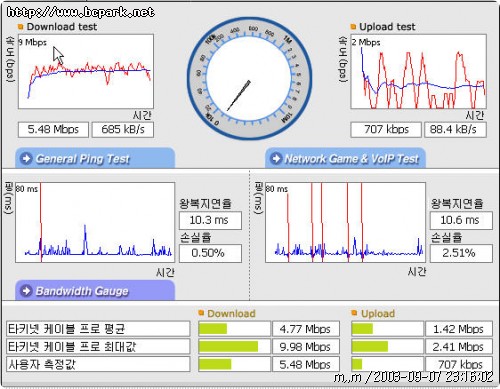Click the Network Game ping graph
Screen dimensions: 500x389
point(345,222)
